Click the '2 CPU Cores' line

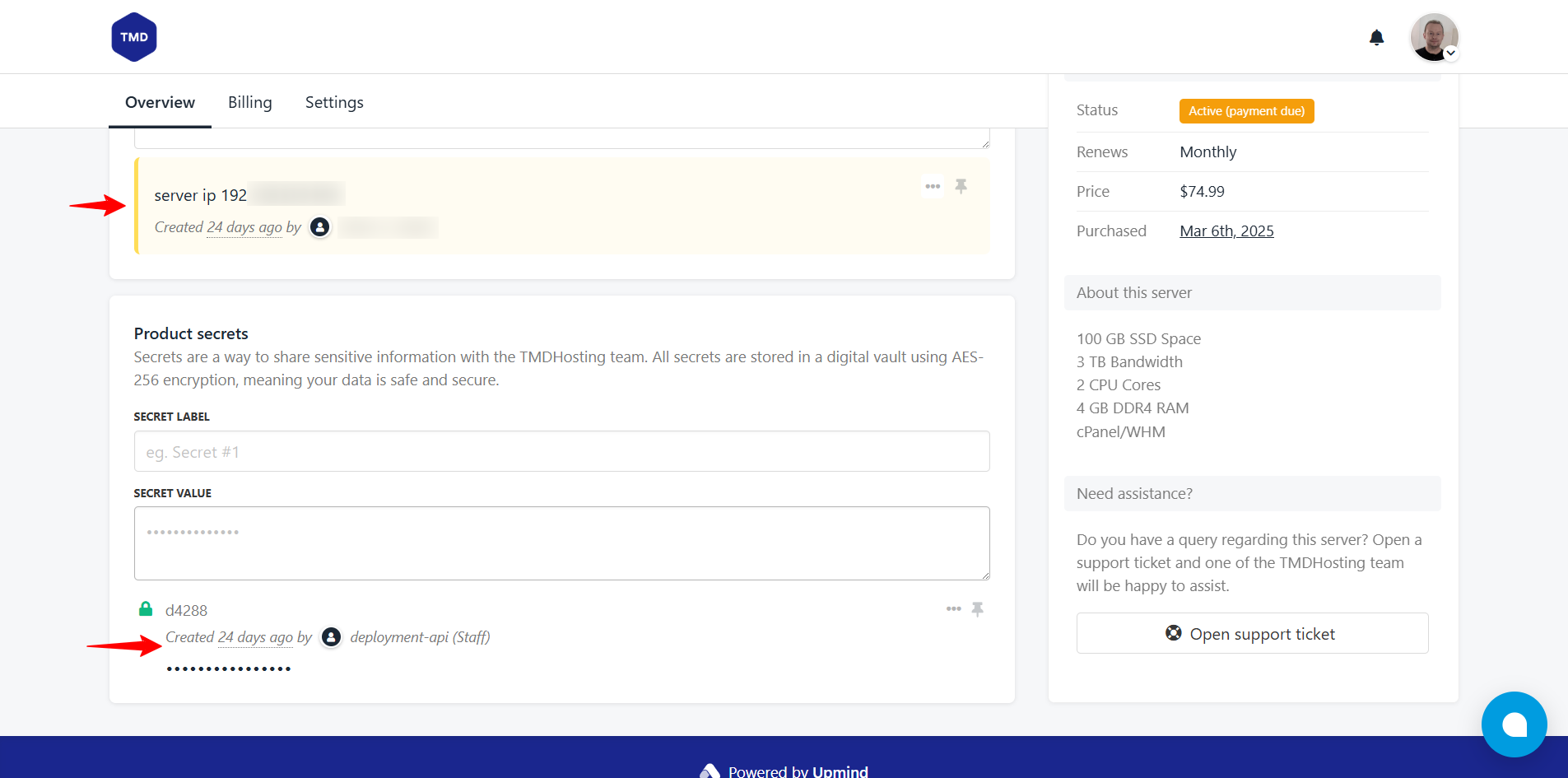1119,385
